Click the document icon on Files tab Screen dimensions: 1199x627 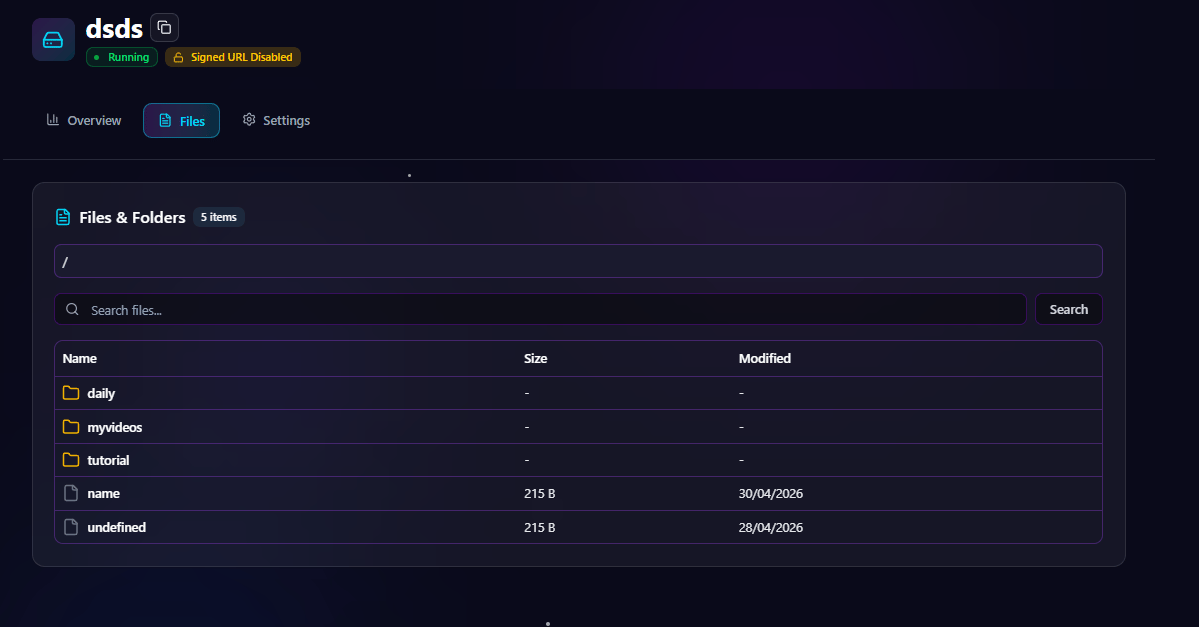tap(165, 120)
